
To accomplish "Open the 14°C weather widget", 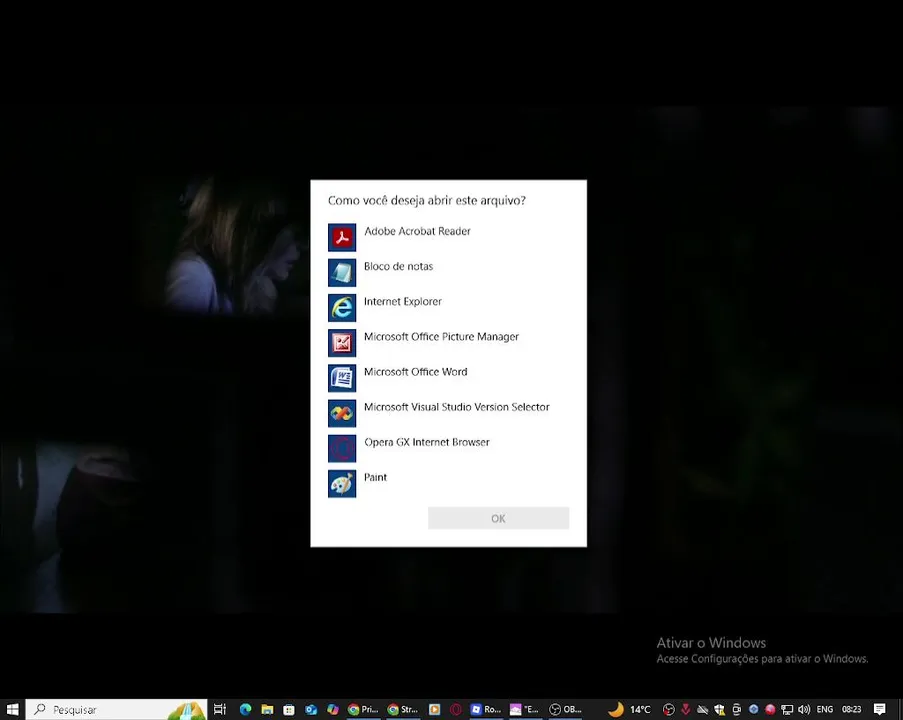I will pos(629,709).
